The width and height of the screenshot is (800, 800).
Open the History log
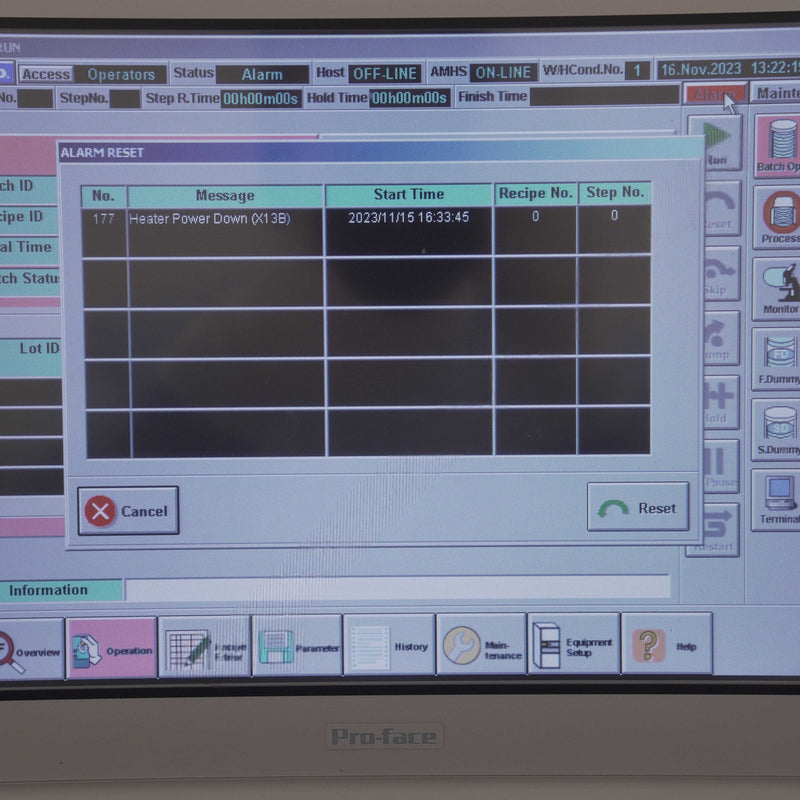[x=389, y=645]
